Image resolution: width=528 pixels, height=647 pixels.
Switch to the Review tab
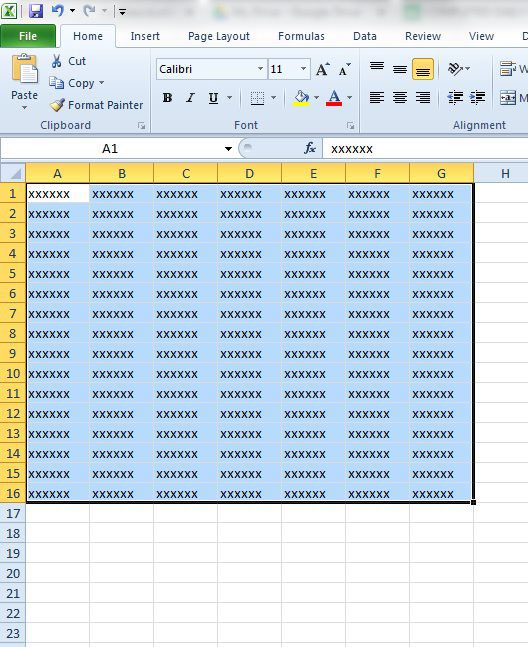[423, 36]
